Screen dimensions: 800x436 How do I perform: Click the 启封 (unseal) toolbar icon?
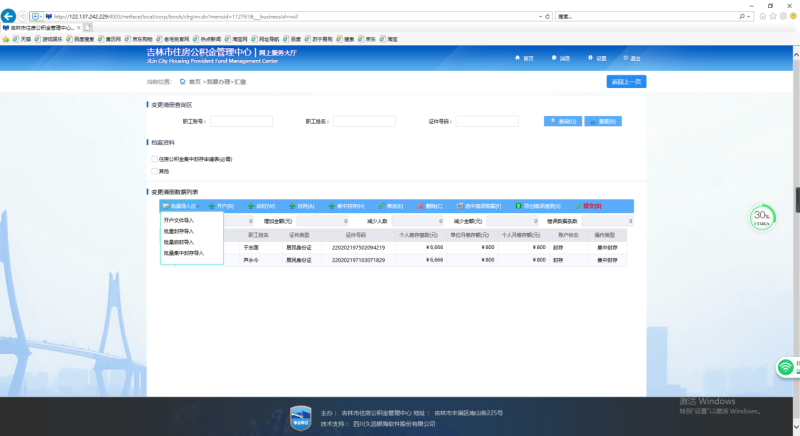259,206
